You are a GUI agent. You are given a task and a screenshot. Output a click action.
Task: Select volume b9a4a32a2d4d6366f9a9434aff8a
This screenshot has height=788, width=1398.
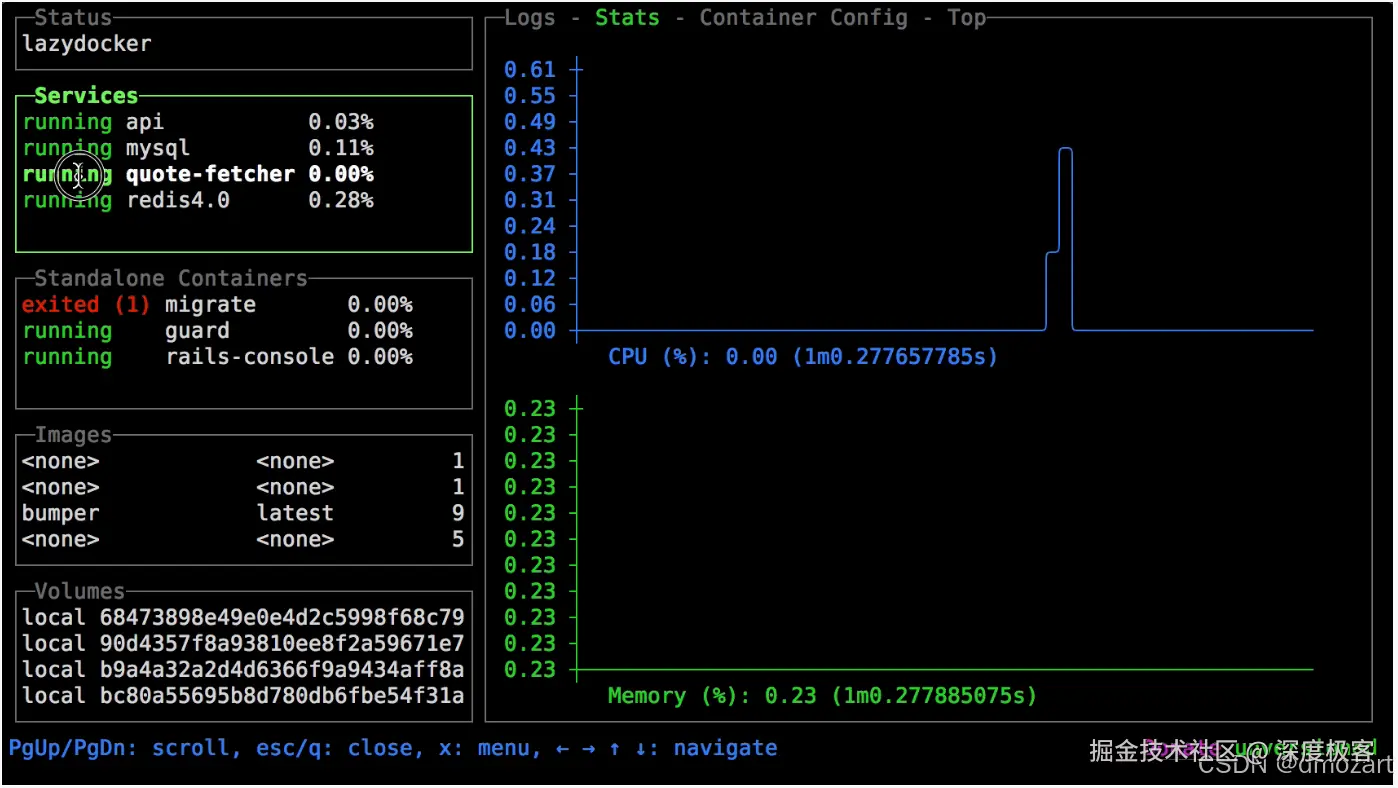[243, 669]
